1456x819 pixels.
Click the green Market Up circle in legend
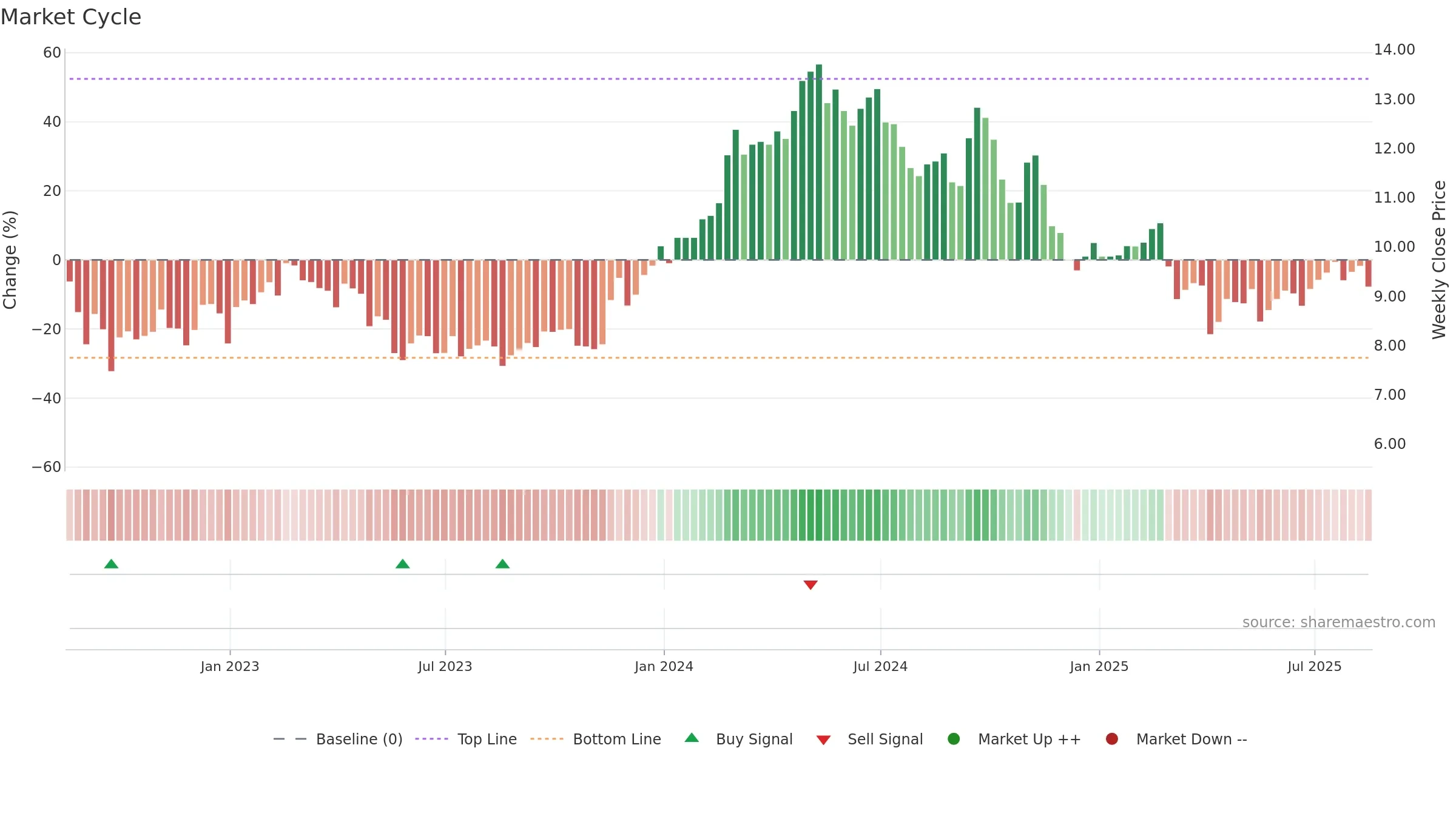click(x=954, y=739)
